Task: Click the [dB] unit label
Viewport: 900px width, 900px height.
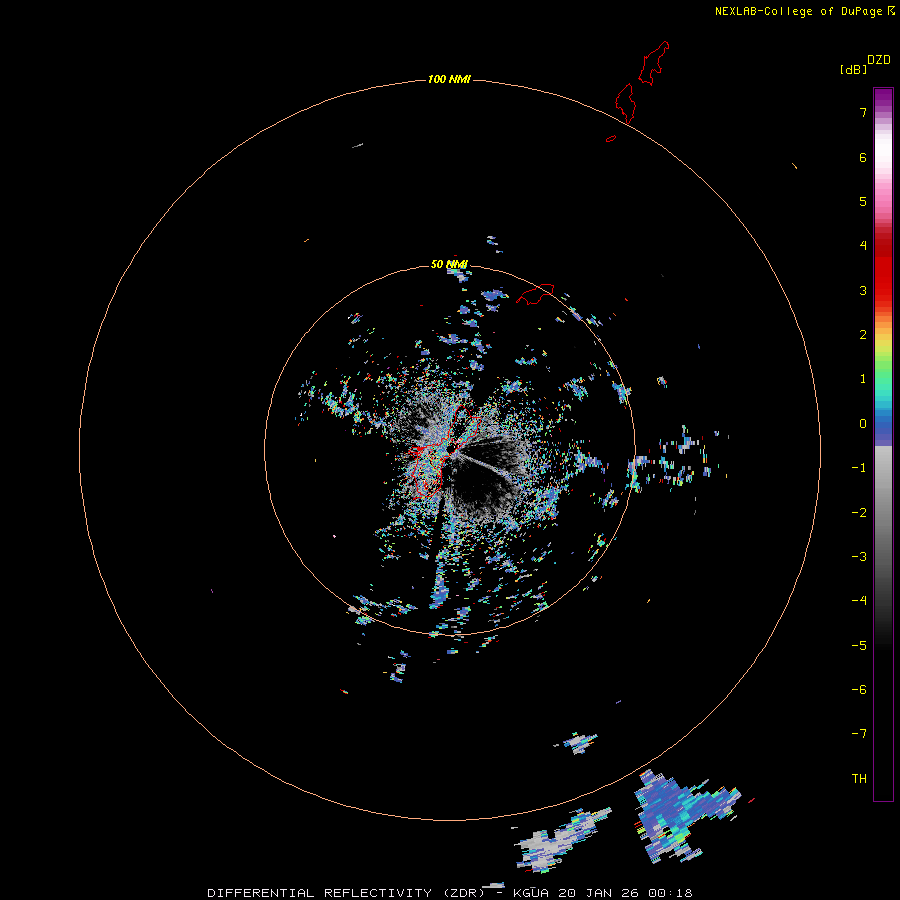Action: (x=854, y=69)
